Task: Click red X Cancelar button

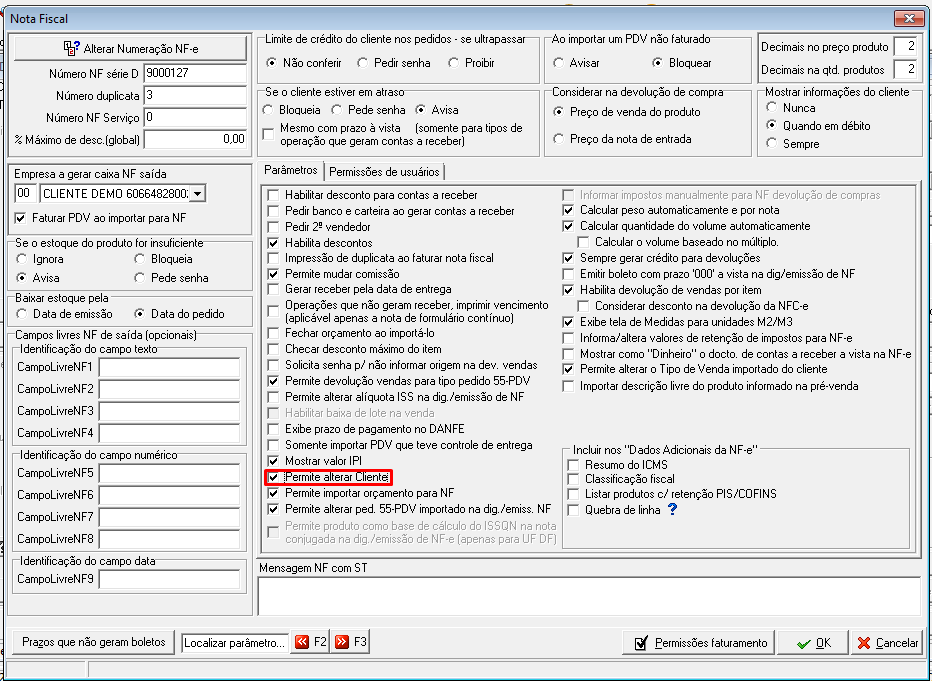Action: pyautogui.click(x=887, y=643)
